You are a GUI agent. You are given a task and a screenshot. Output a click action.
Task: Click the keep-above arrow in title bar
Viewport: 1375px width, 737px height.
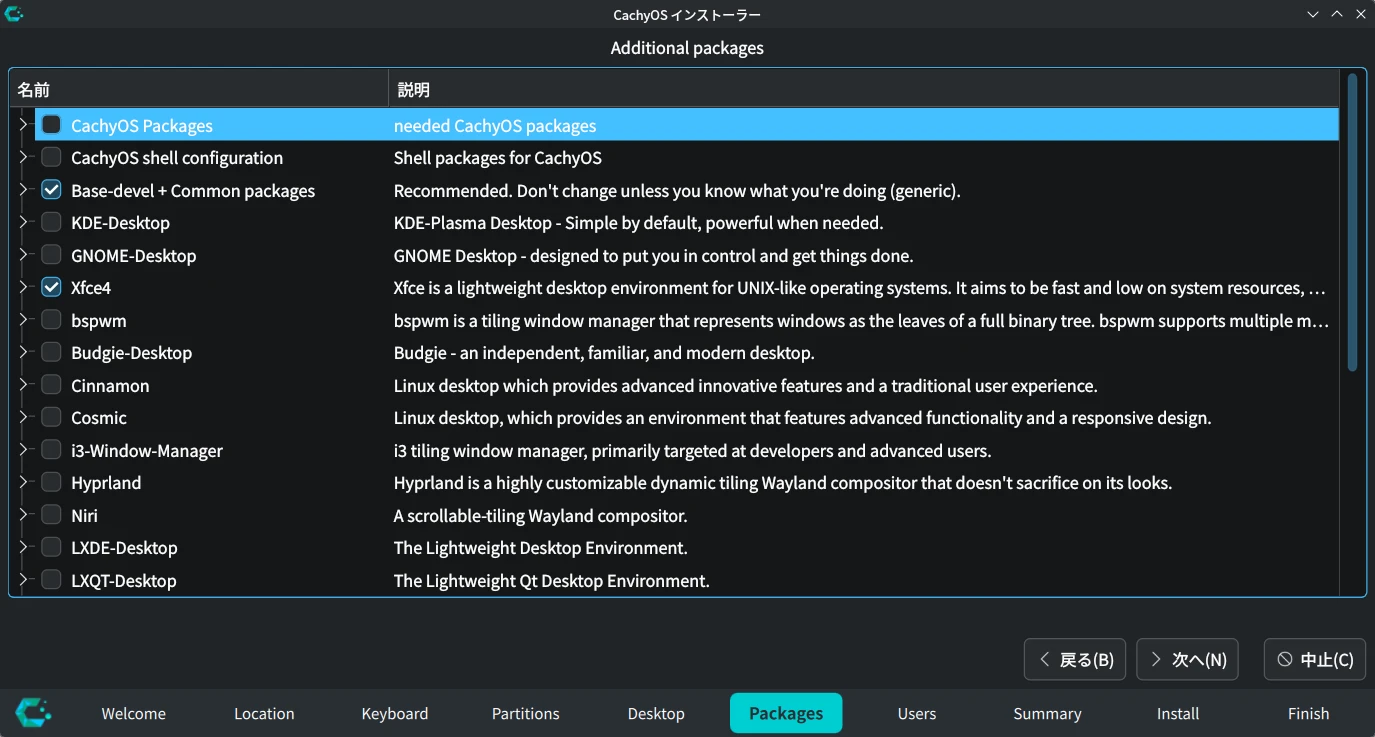click(1337, 14)
